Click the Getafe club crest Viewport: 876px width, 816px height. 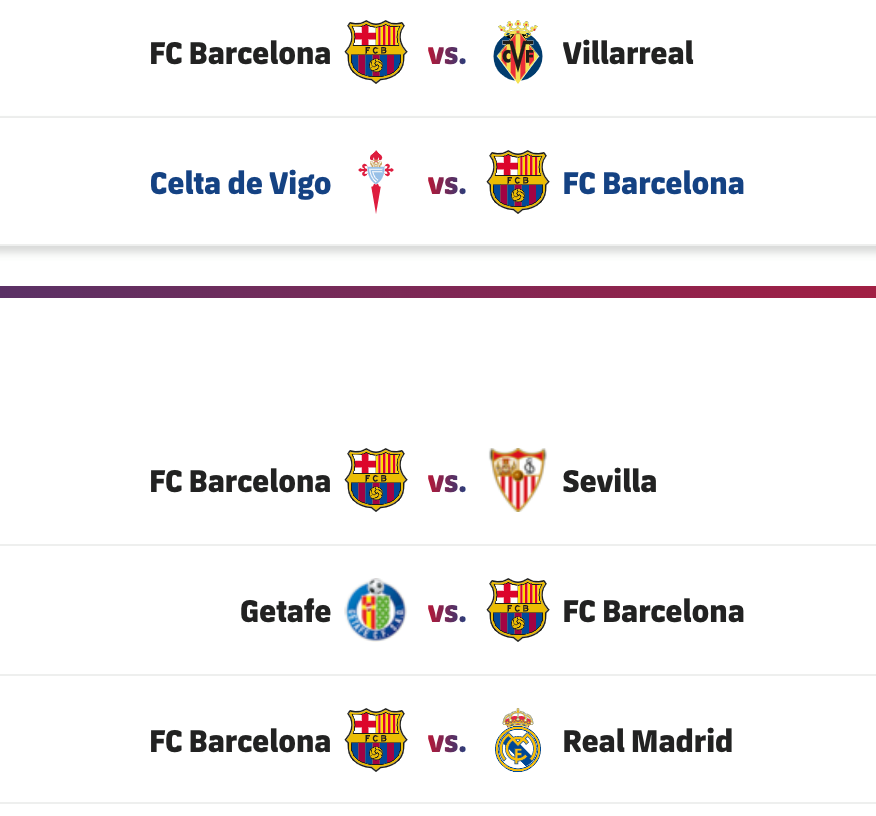(x=376, y=610)
